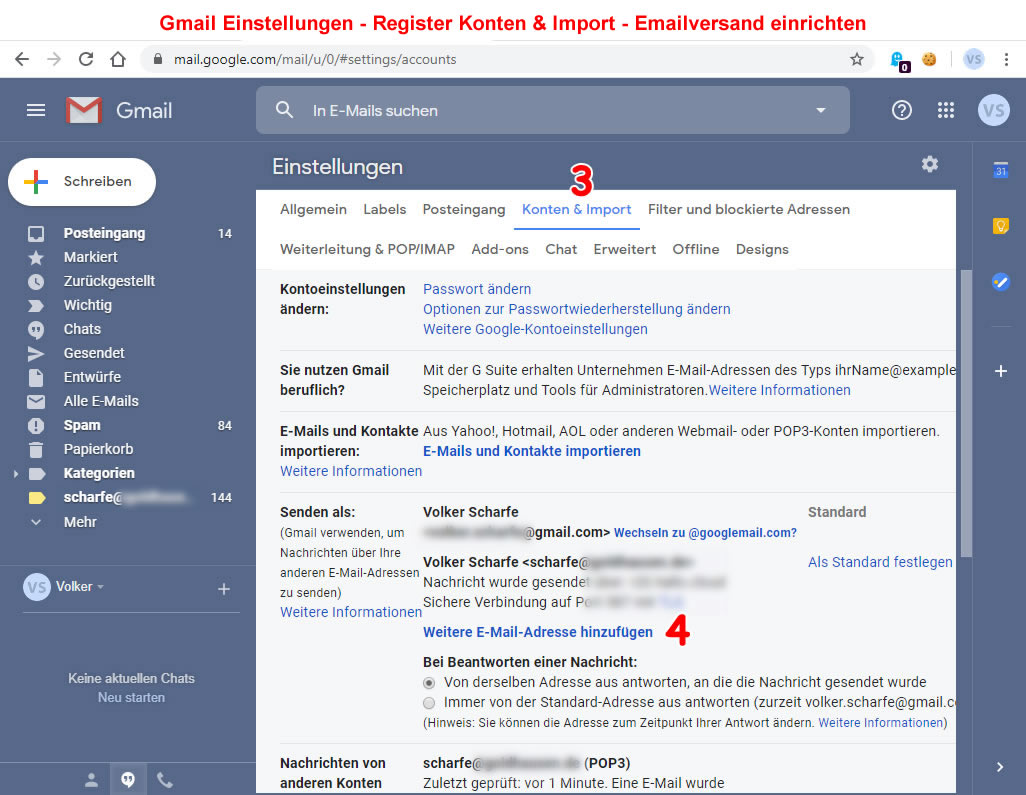This screenshot has width=1026, height=795.
Task: Select the Konten & Import tab
Action: tap(576, 209)
